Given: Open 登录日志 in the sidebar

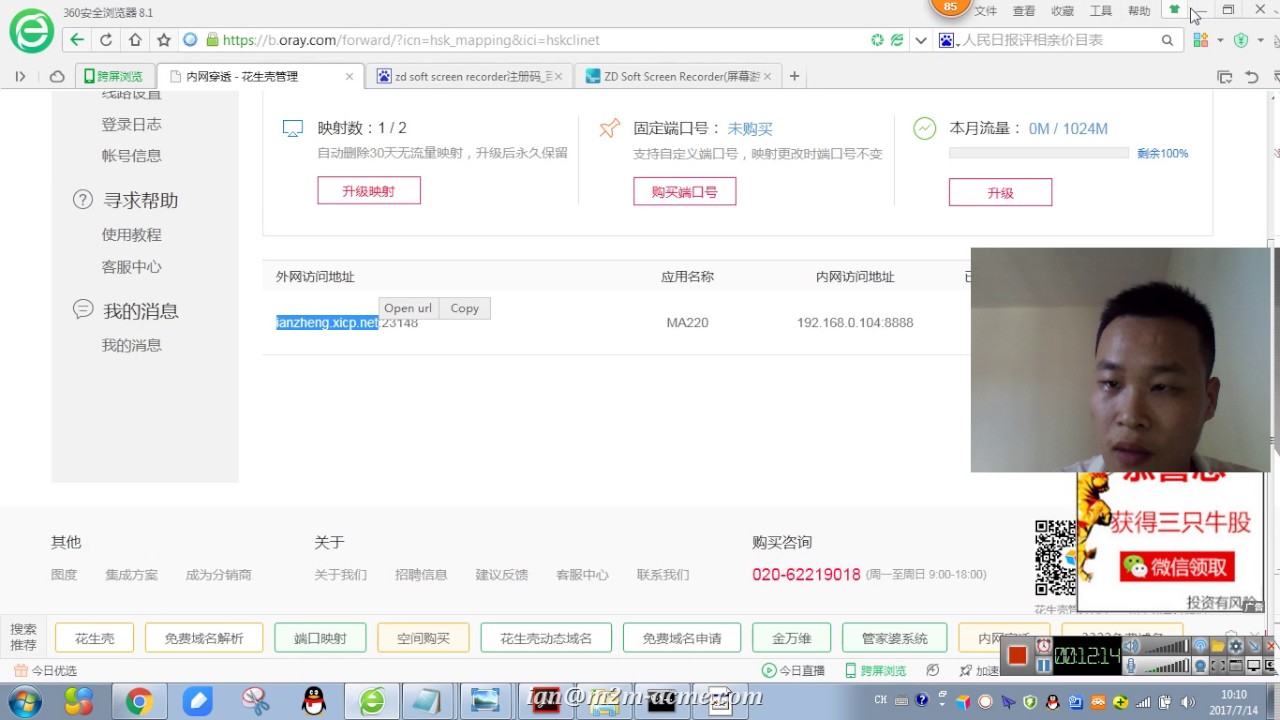Looking at the screenshot, I should coord(131,124).
